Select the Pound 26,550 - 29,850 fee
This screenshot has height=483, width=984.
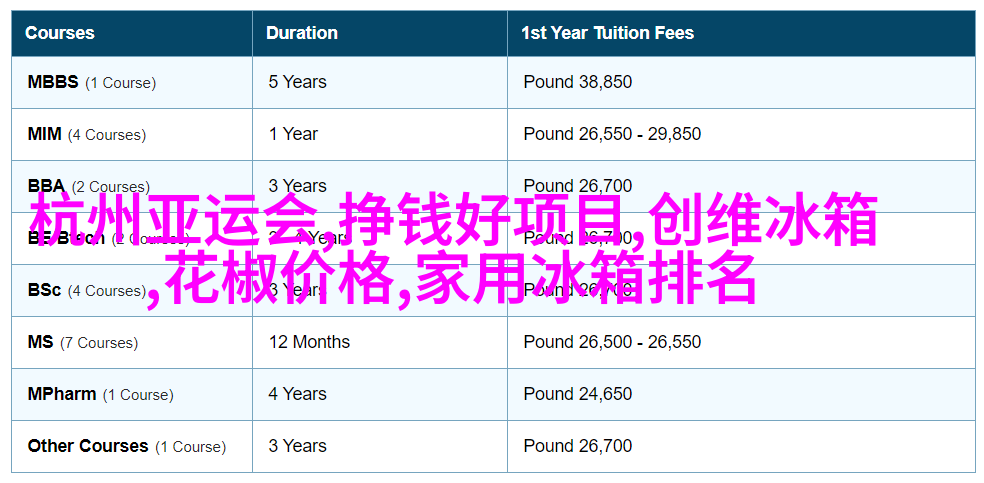612,134
